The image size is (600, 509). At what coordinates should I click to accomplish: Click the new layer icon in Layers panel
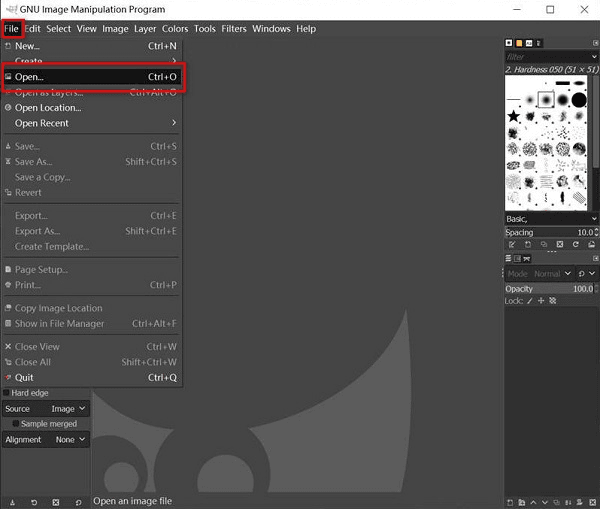pyautogui.click(x=510, y=501)
